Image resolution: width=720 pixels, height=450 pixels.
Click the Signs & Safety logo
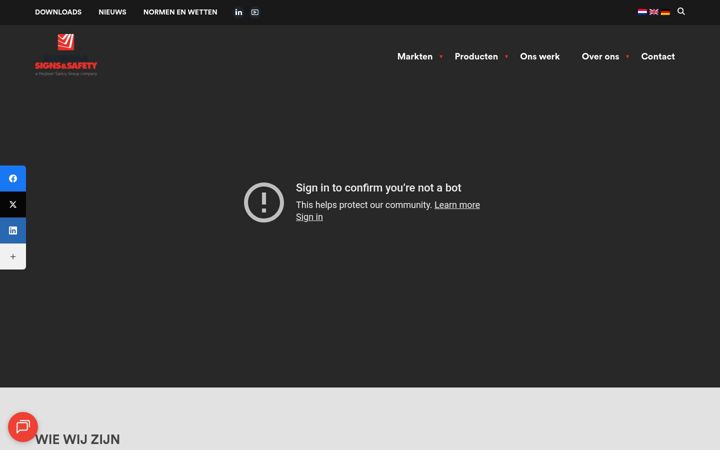tap(66, 55)
